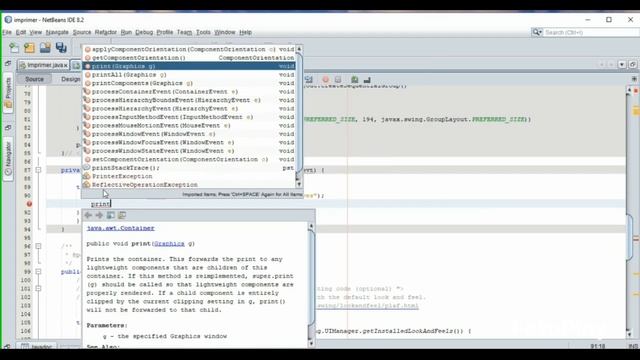Click the red macro record button
640x360 pixels.
pos(325,80)
